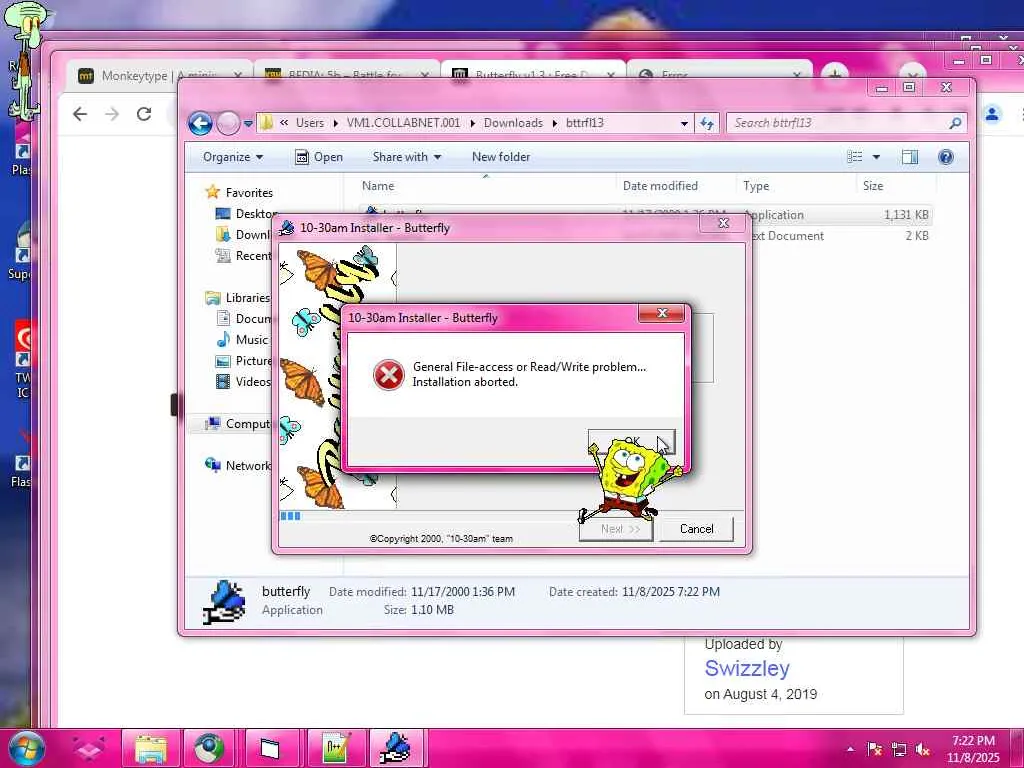Click the muted volume tray icon
The width and height of the screenshot is (1024, 768).
pos(922,749)
